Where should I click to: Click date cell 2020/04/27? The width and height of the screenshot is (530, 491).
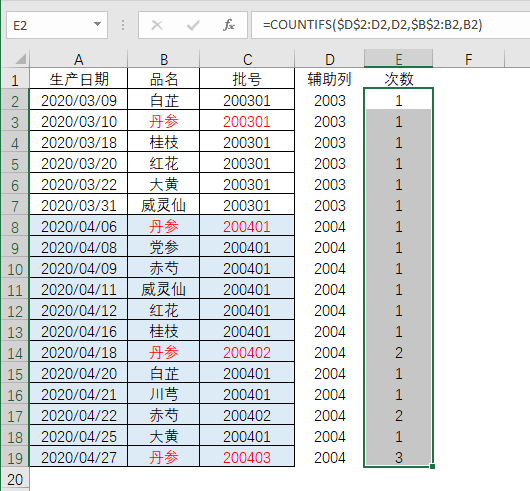(78, 458)
